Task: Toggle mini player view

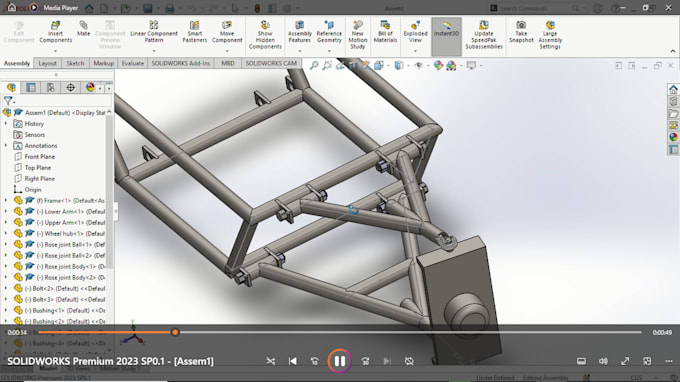Action: click(647, 361)
